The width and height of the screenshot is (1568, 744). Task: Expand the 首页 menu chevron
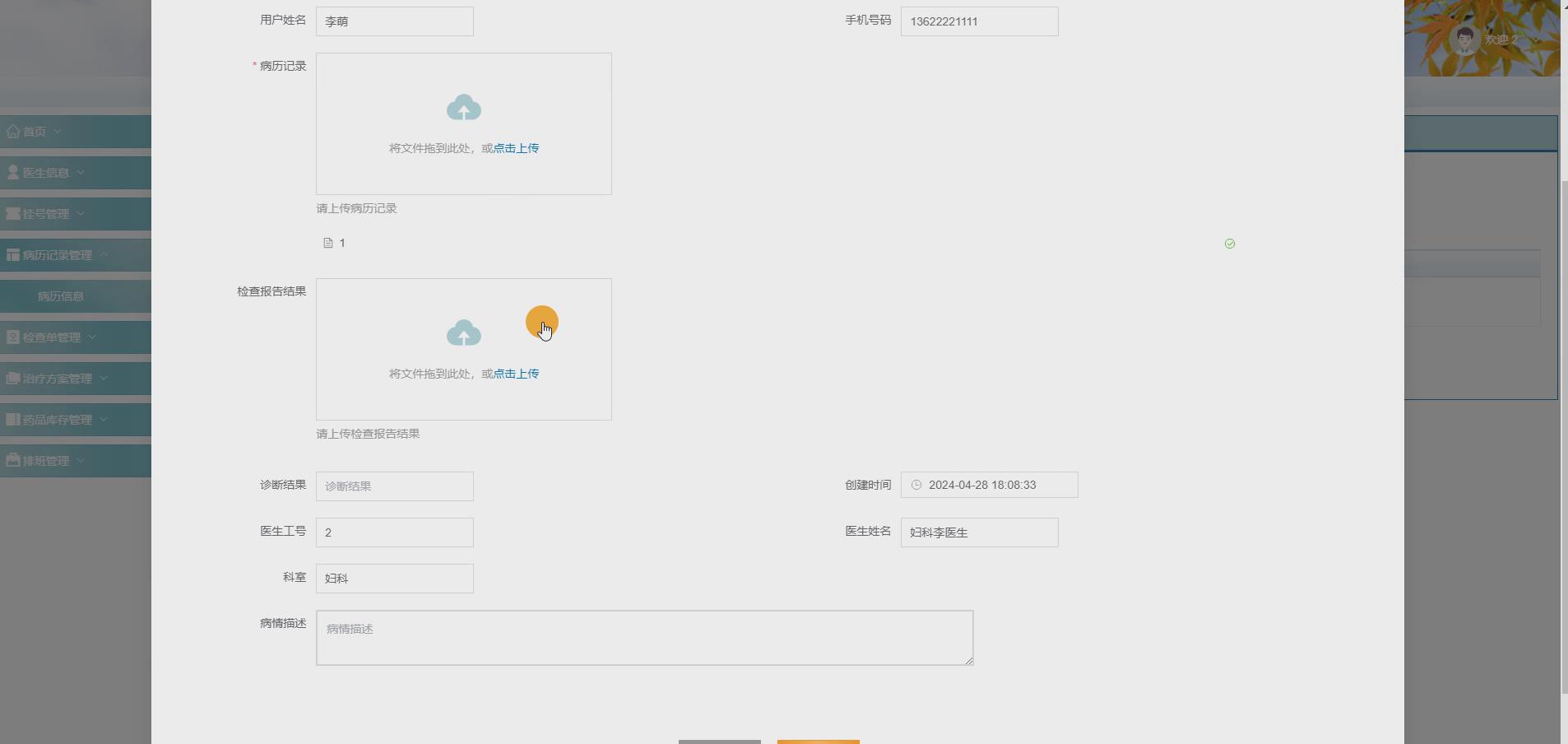(58, 132)
